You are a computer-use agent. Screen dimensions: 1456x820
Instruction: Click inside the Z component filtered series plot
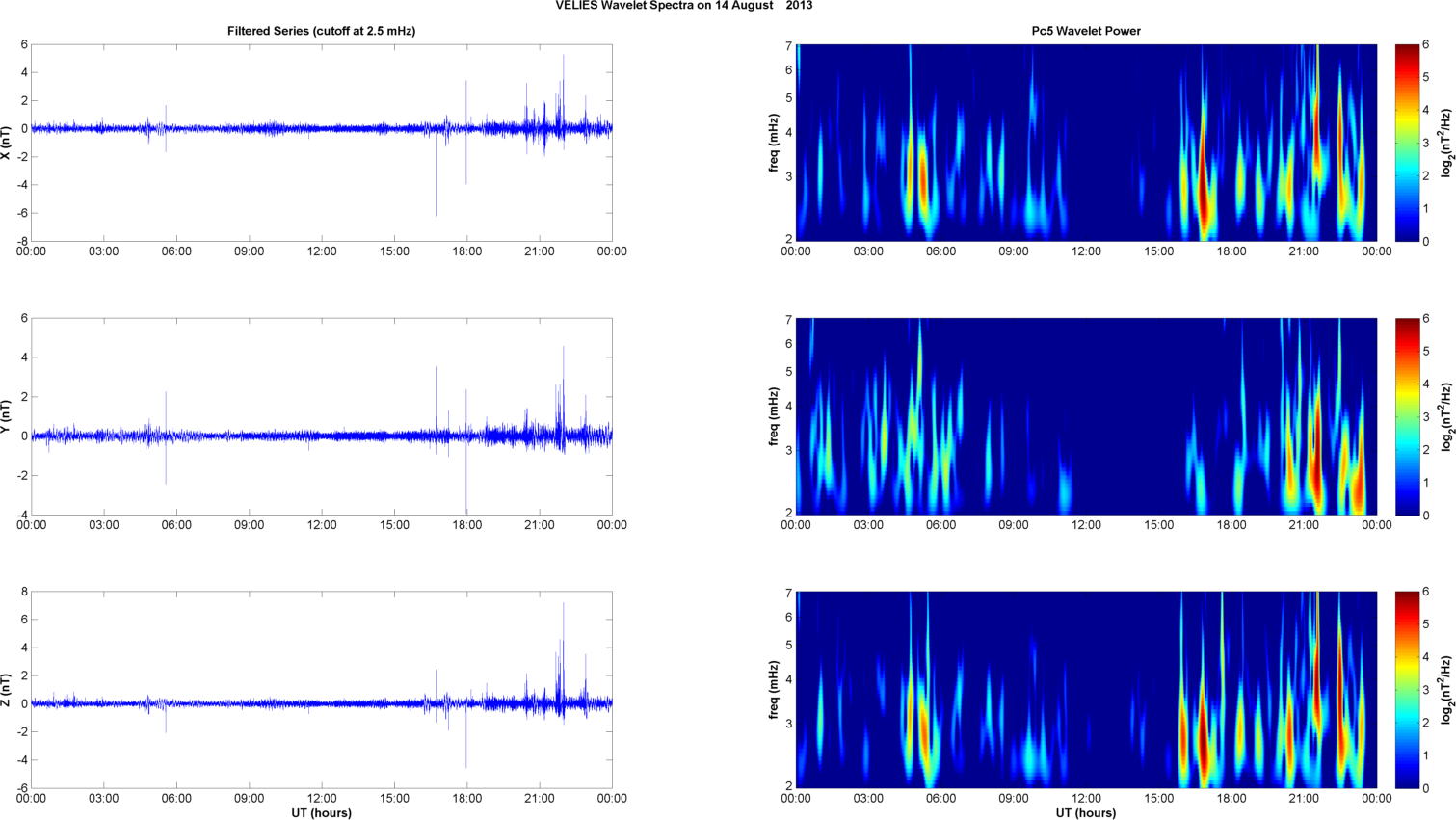coord(322,690)
